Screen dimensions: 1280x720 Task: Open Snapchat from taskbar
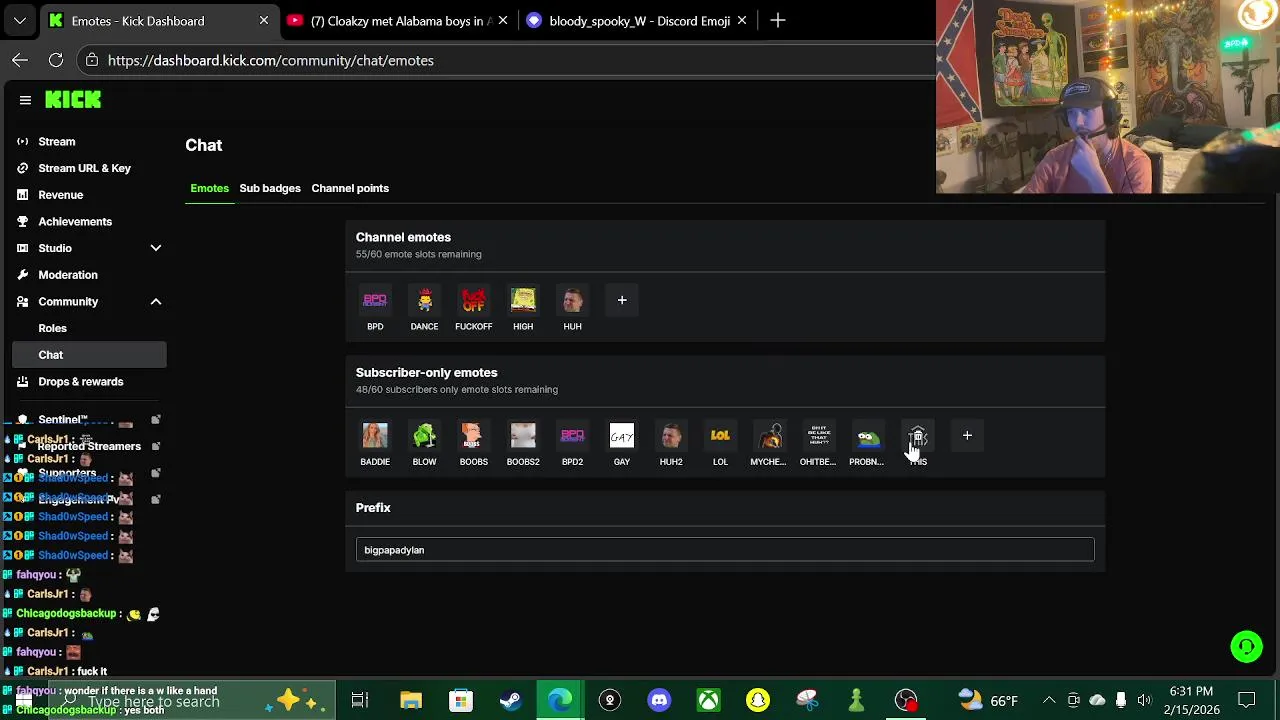pos(758,700)
